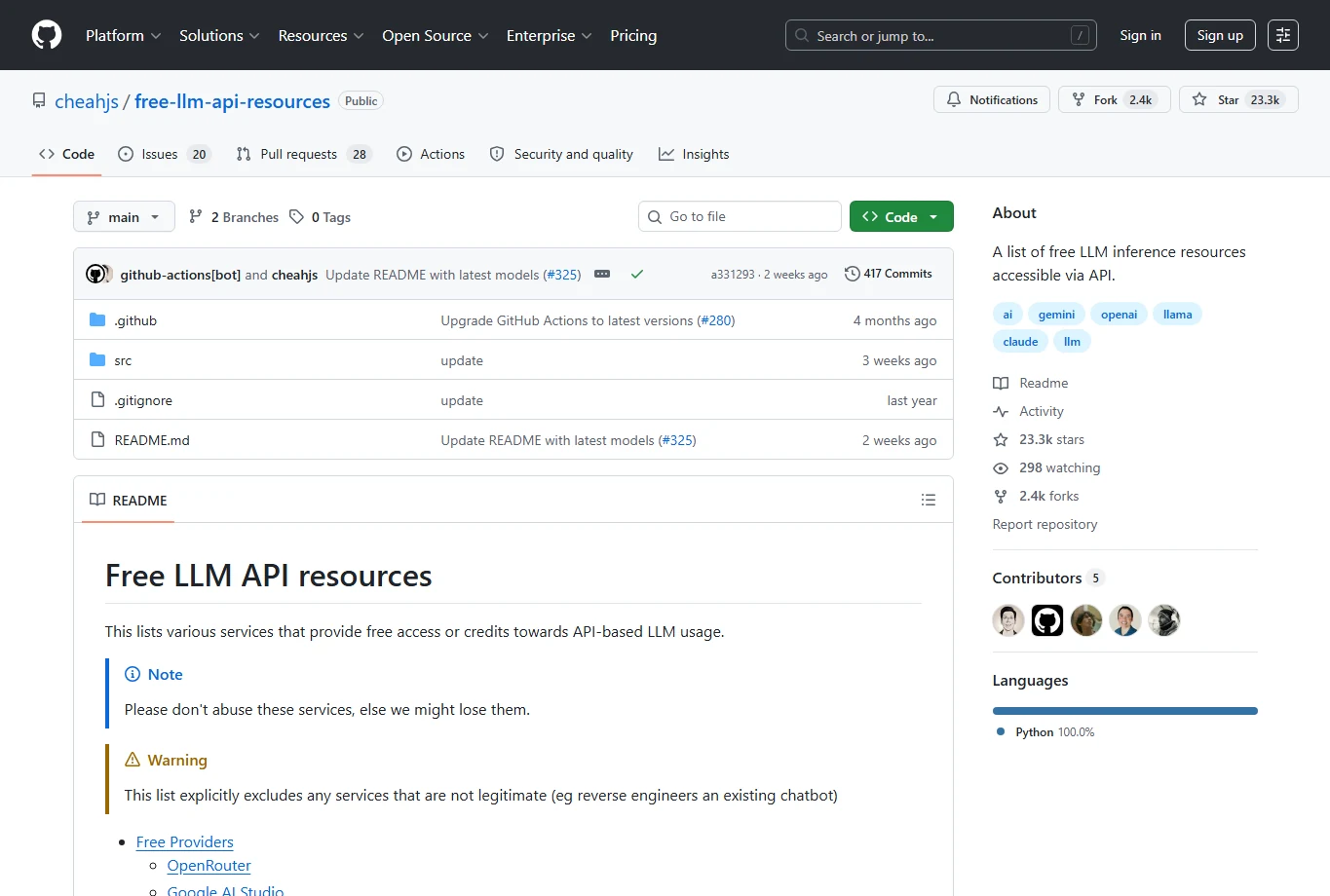Screen dimensions: 1330x896
Task: Click the Sign up button
Action: coord(1220,35)
